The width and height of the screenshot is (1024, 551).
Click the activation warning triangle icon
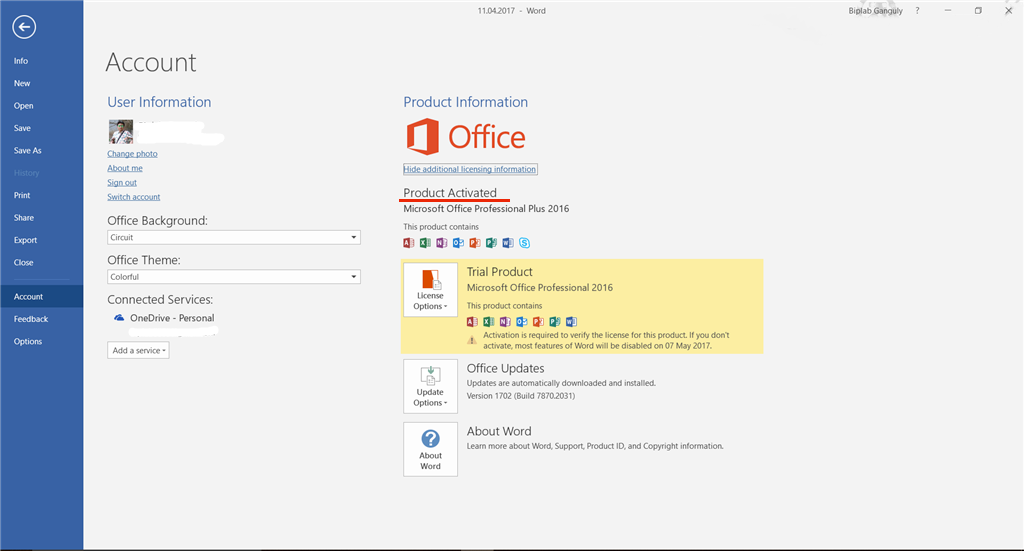point(472,340)
